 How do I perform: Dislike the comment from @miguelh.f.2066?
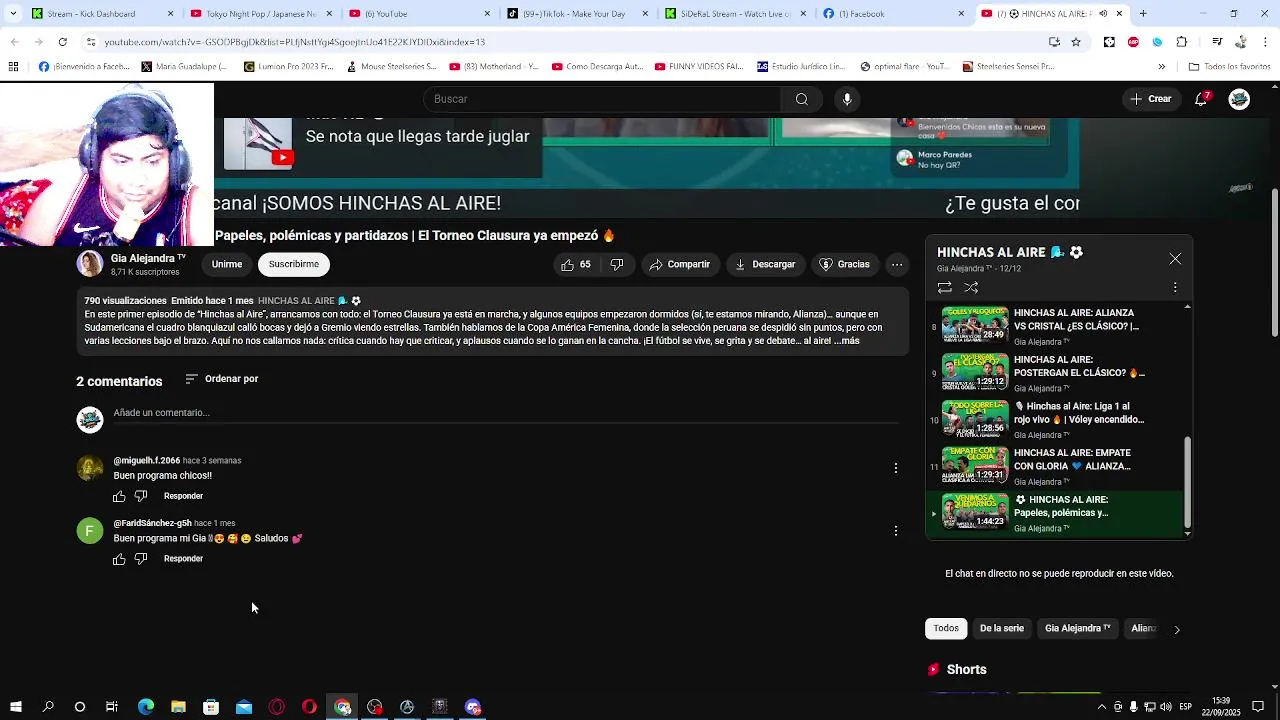click(141, 496)
